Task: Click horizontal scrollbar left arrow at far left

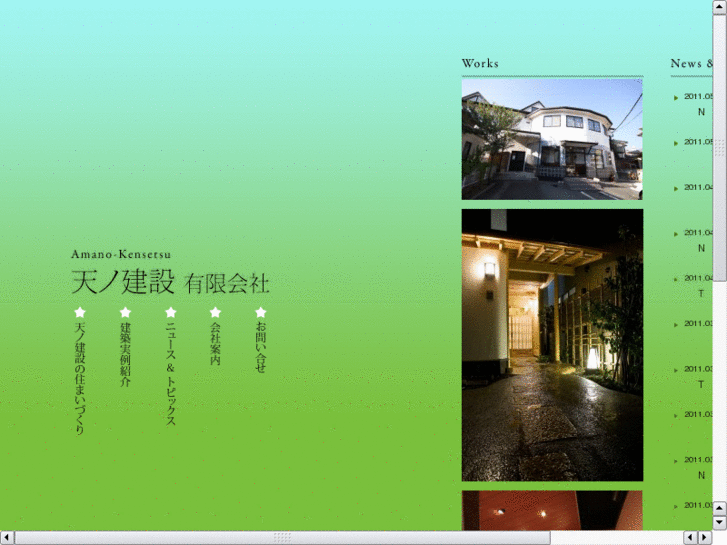Action: [7, 538]
